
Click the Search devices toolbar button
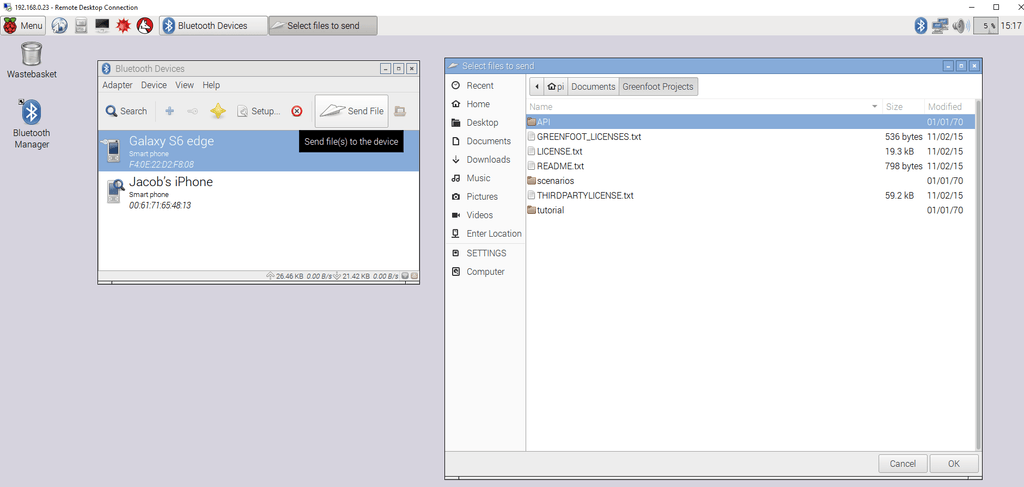pos(126,111)
